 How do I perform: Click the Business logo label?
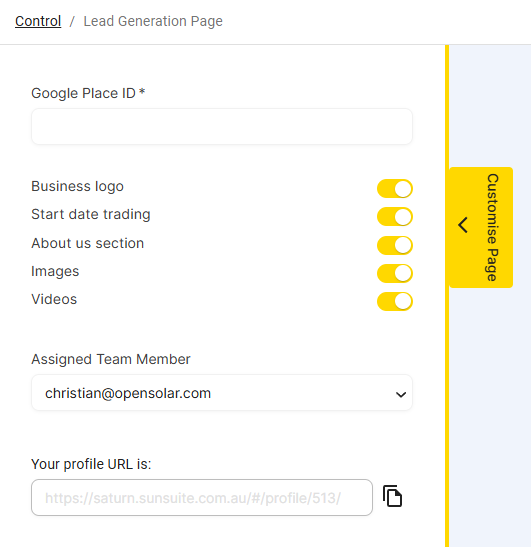[x=77, y=186]
